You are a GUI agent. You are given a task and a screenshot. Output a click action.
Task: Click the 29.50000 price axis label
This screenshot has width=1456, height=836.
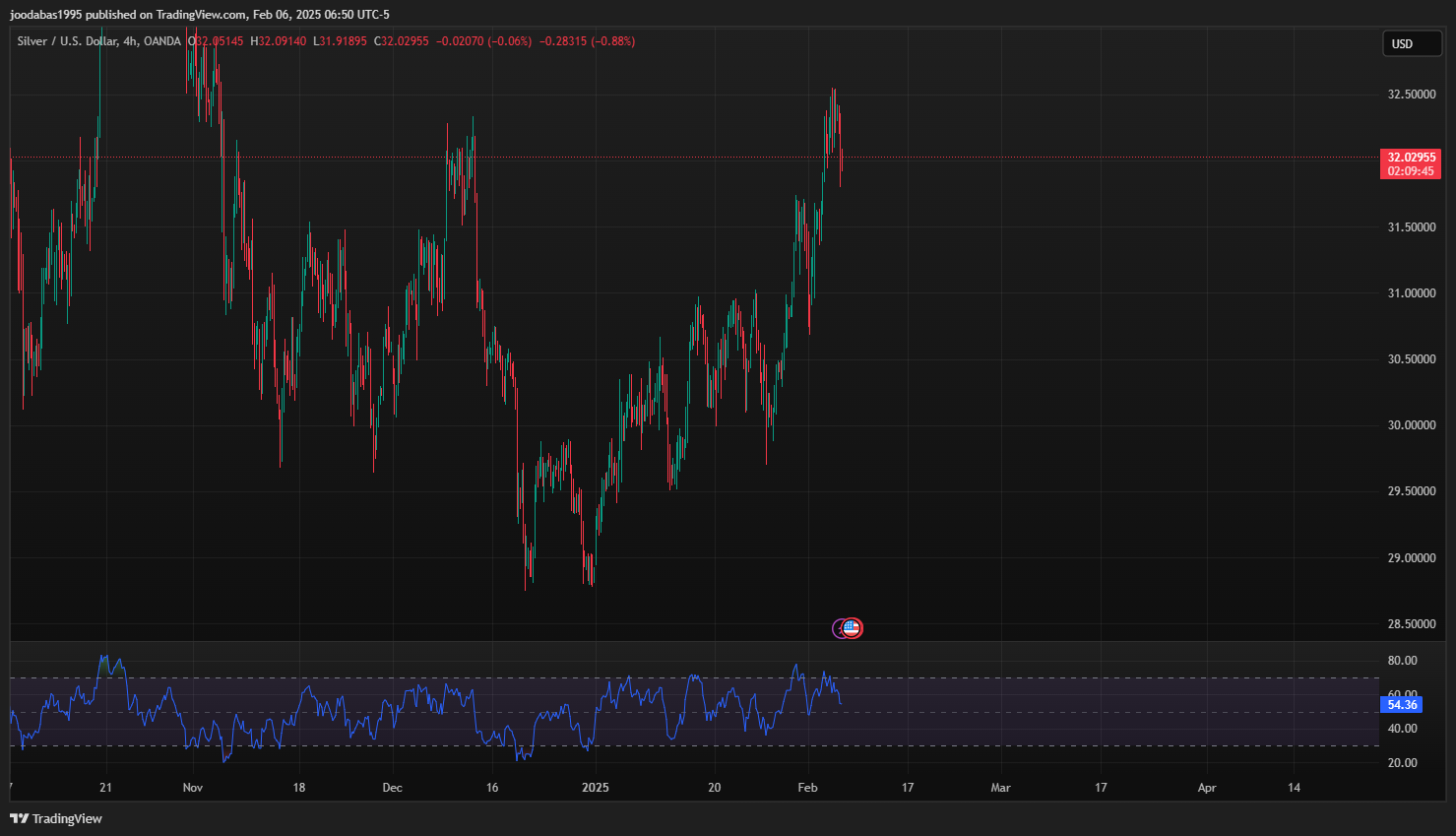tap(1412, 491)
